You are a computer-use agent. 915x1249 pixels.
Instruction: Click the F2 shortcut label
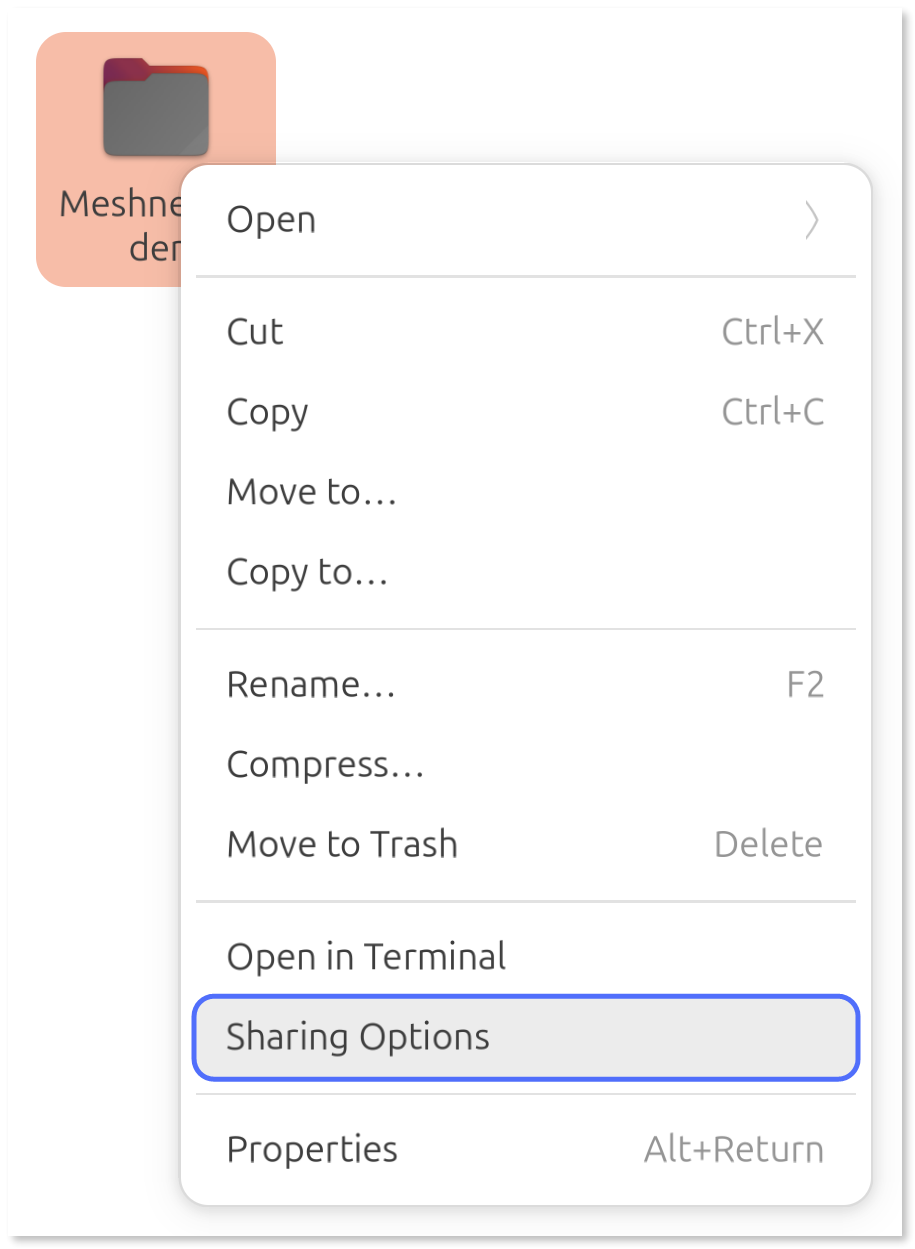(x=806, y=684)
